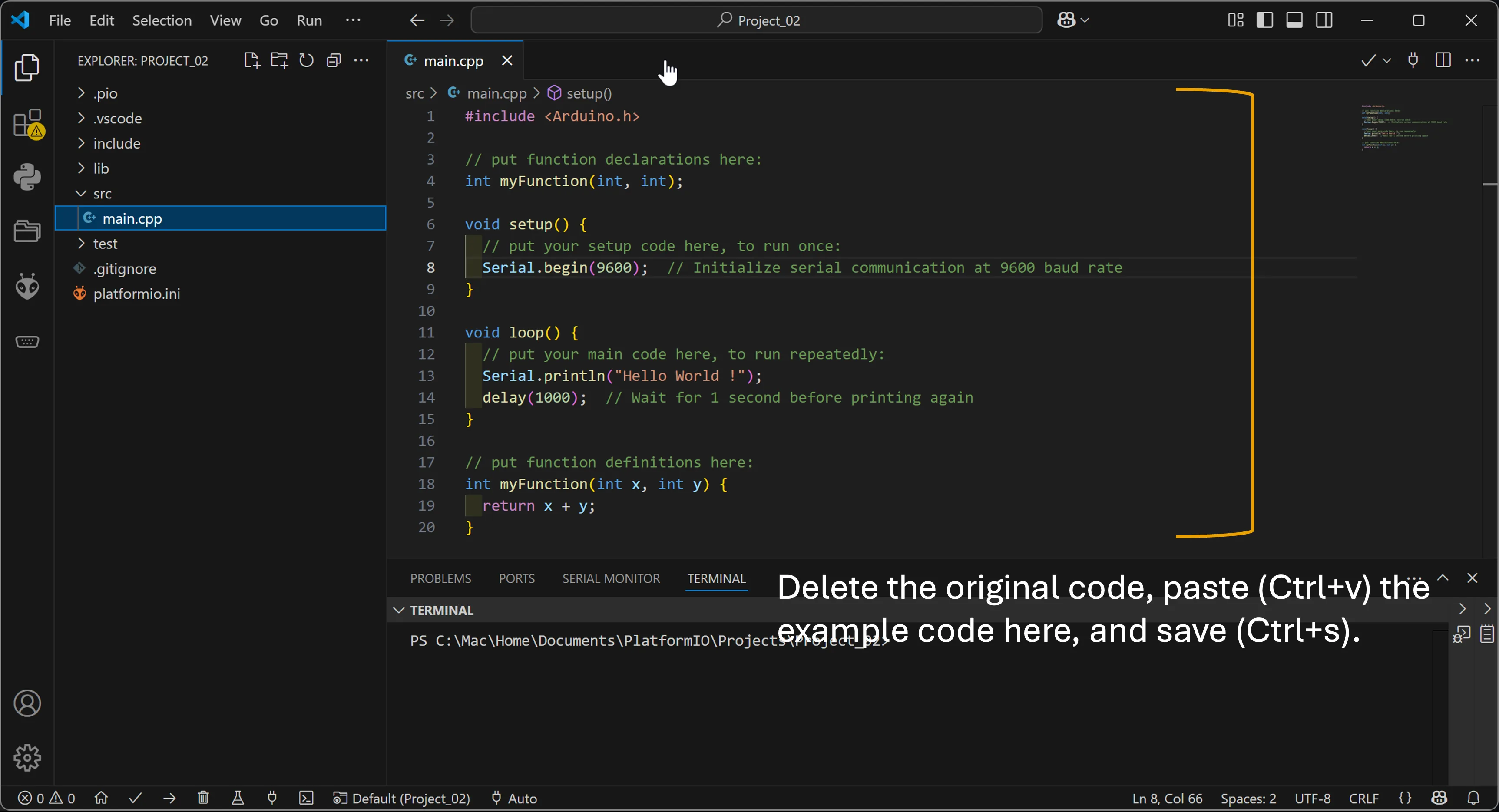Toggle Secondary Side Bar visibility

pyautogui.click(x=1324, y=20)
